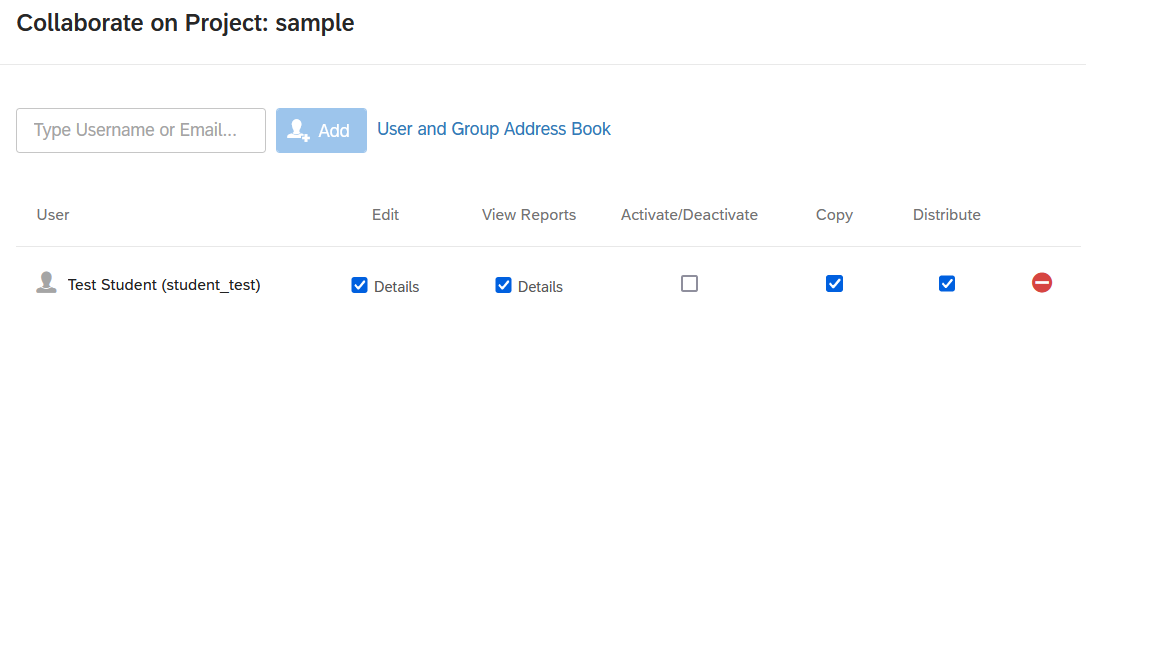
Task: Focus the Type Username or Email field
Action: [x=141, y=130]
